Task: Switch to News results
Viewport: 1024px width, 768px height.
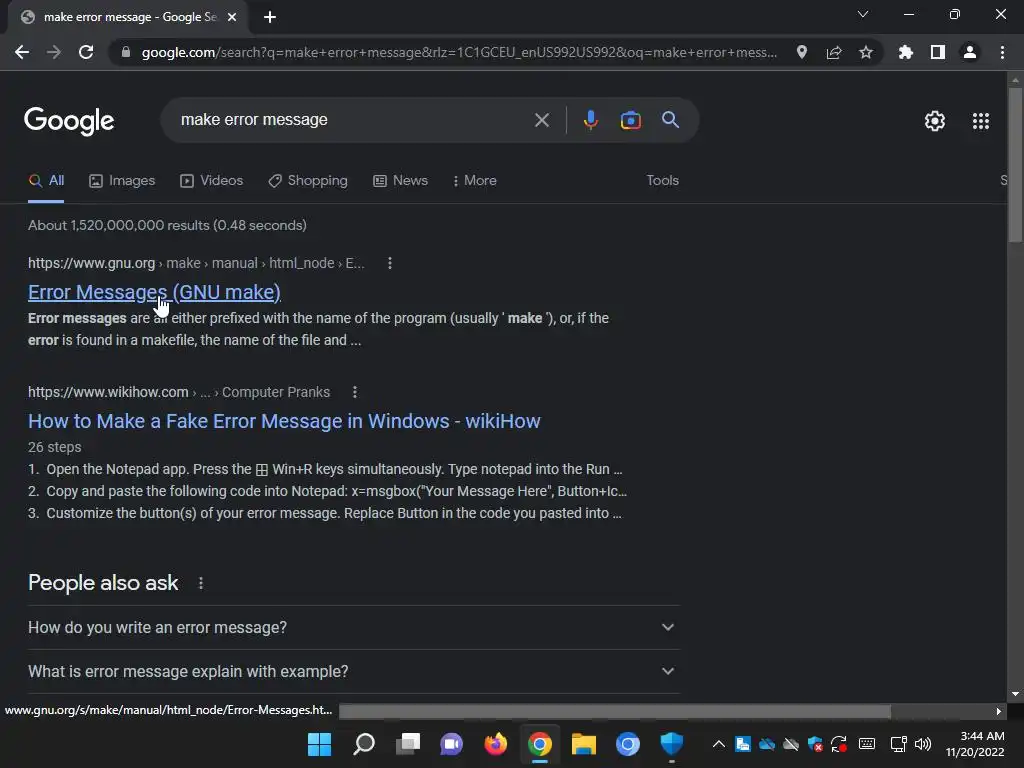Action: (x=400, y=181)
